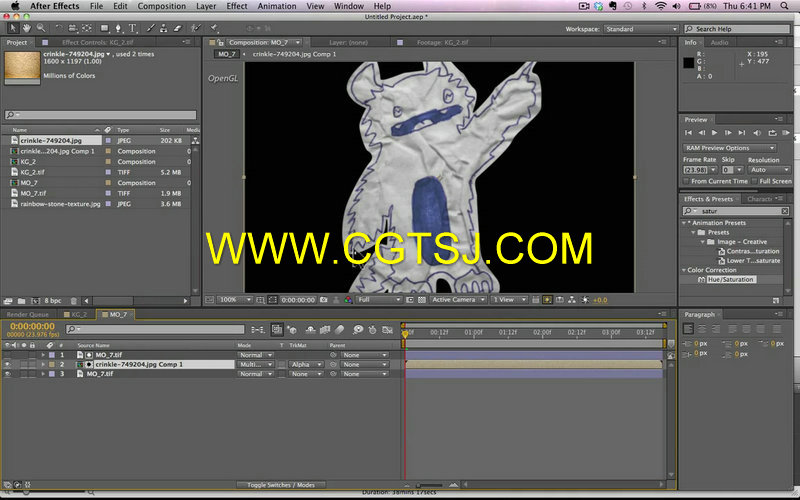The width and height of the screenshot is (800, 500).
Task: Reset exposure icon in viewer footer
Action: (585, 300)
